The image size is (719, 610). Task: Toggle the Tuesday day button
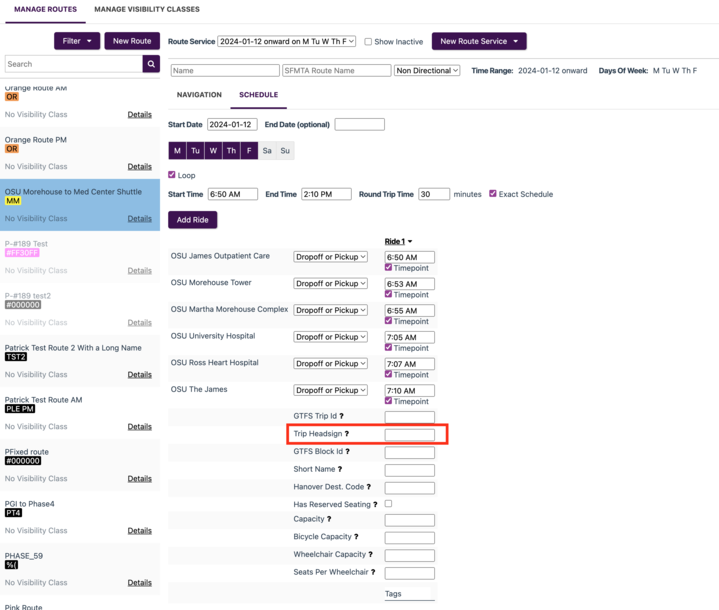pyautogui.click(x=195, y=150)
